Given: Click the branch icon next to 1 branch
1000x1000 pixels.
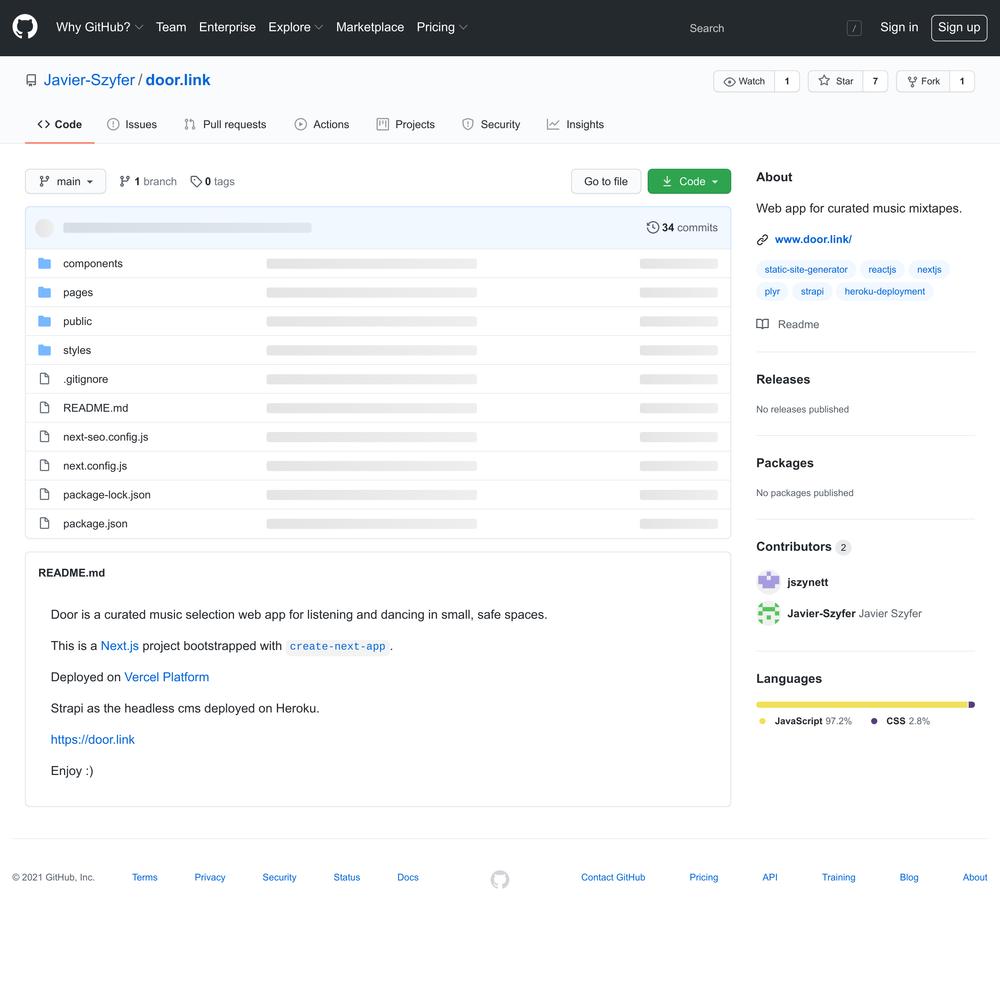Looking at the screenshot, I should (x=124, y=182).
